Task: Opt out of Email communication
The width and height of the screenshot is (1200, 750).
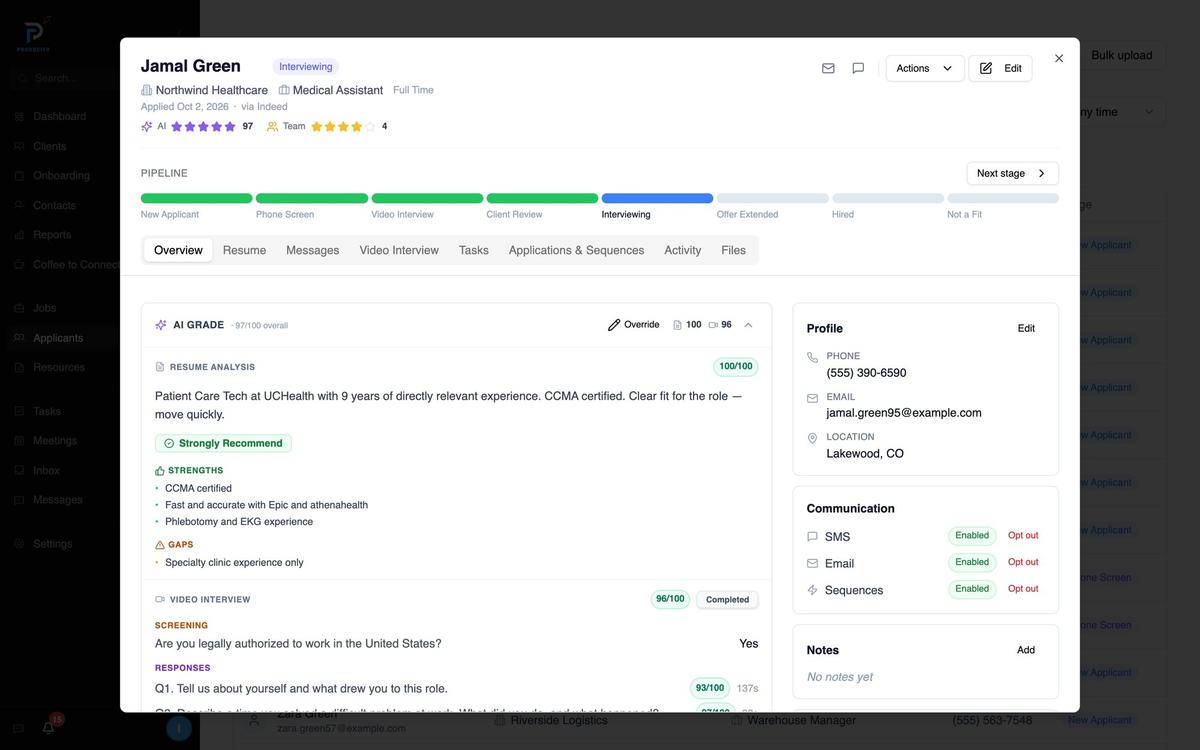Action: [x=1023, y=562]
